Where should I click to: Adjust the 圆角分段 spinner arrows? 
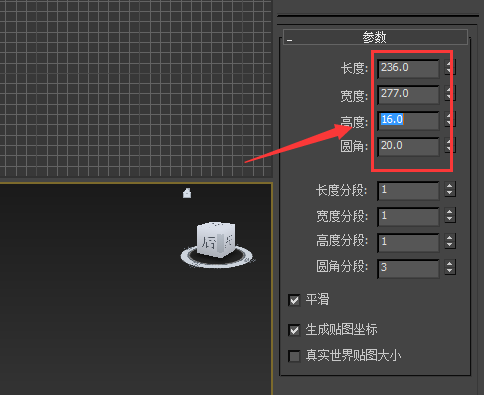(x=450, y=267)
